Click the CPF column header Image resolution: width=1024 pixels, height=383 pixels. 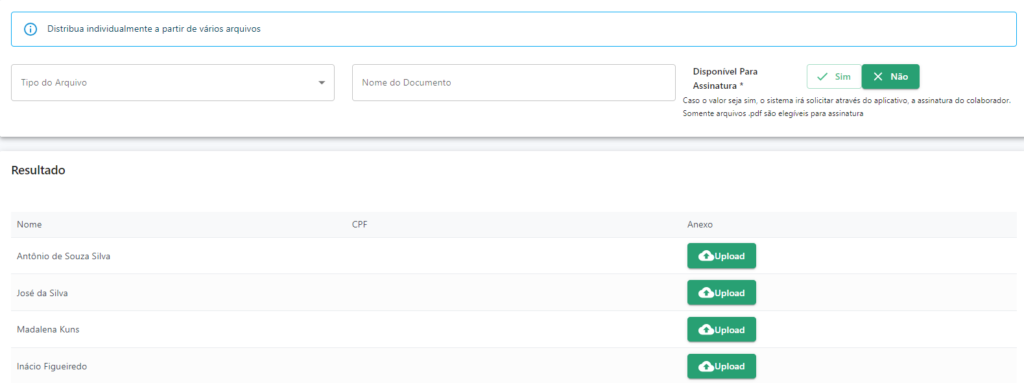tap(359, 224)
